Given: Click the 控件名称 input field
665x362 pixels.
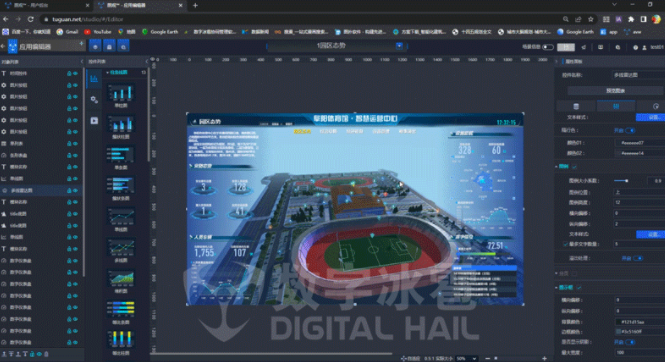Looking at the screenshot, I should [x=638, y=75].
